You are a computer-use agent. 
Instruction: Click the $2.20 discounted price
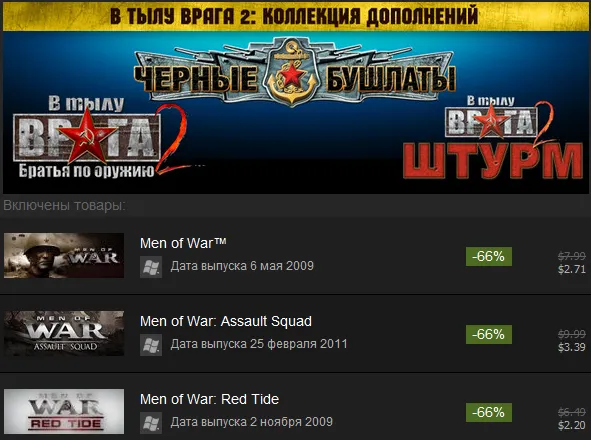click(572, 425)
